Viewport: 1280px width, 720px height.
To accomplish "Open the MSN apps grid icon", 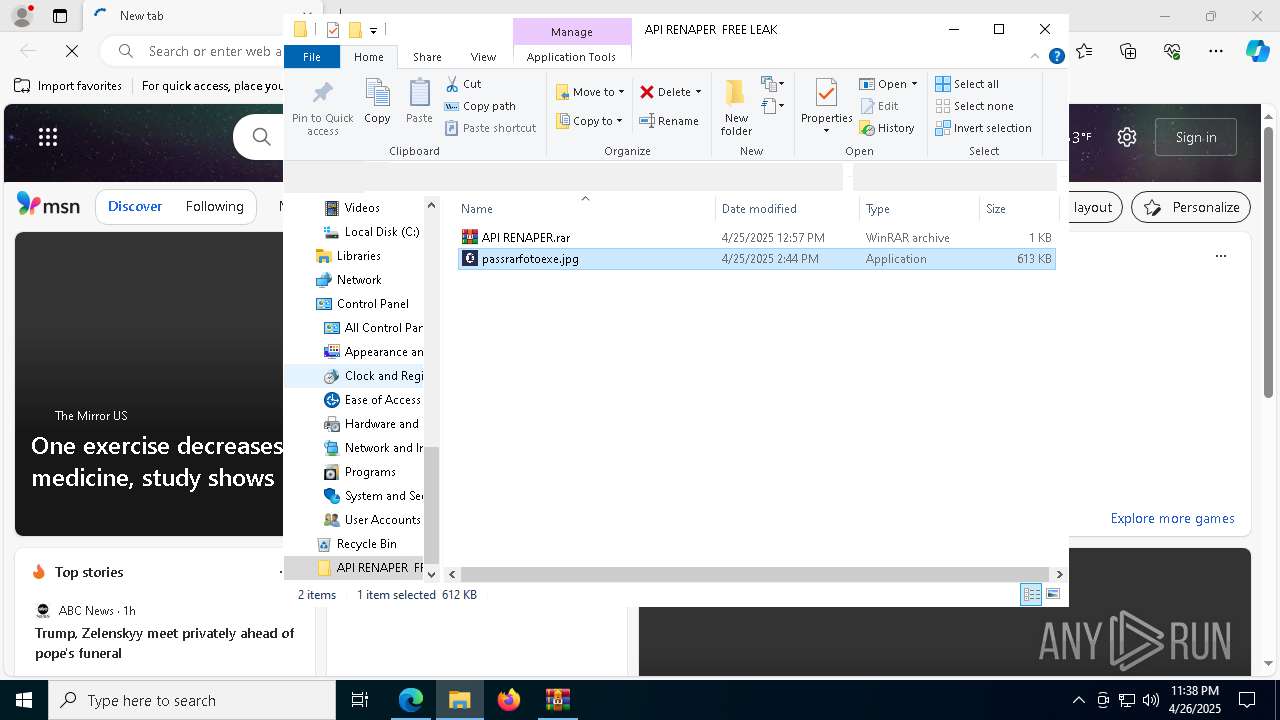I will click(x=47, y=137).
